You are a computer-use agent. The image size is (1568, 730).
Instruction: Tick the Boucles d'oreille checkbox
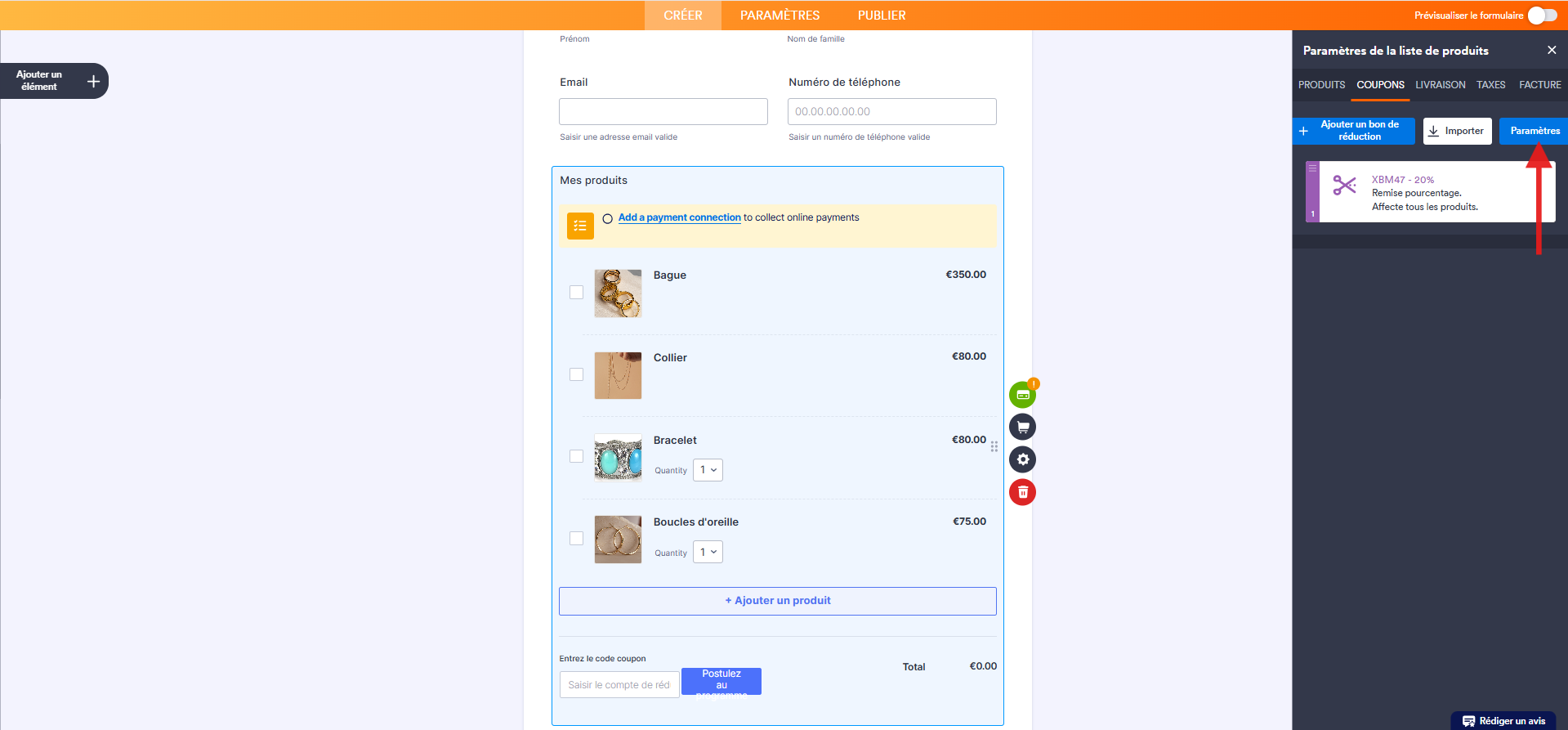pos(576,539)
